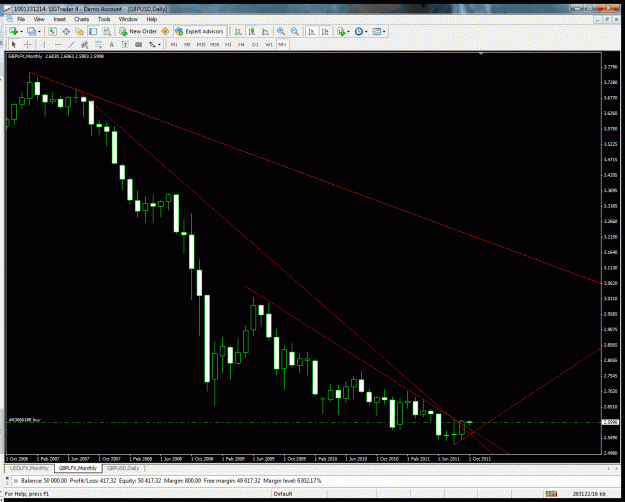Select the Text Label tool
The height and width of the screenshot is (502, 625).
[x=125, y=45]
